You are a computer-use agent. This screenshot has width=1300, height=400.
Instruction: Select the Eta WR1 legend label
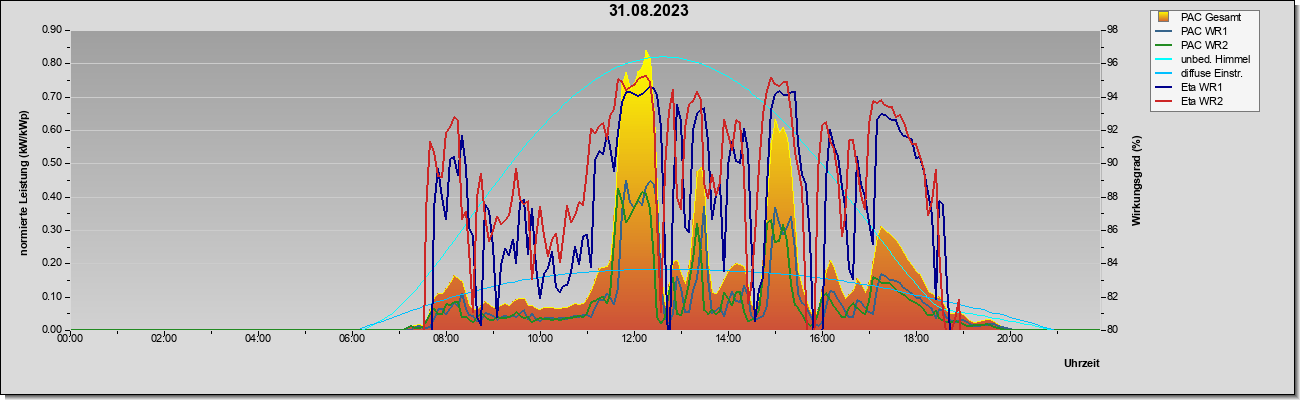click(1202, 87)
